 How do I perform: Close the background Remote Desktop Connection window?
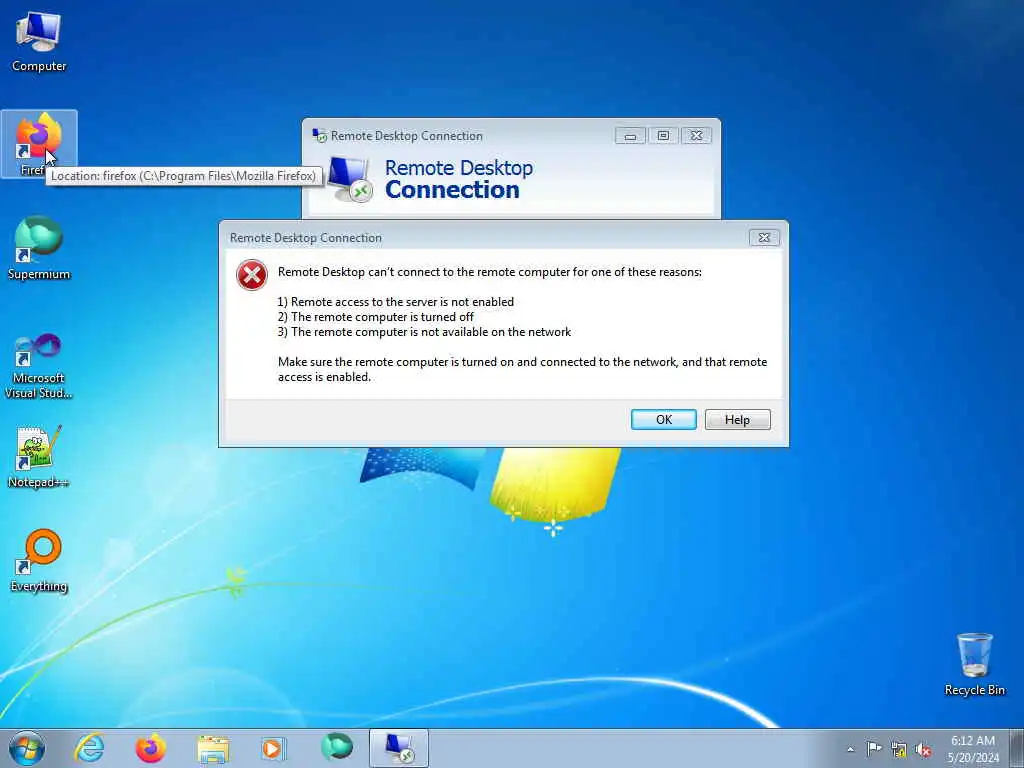(x=696, y=136)
